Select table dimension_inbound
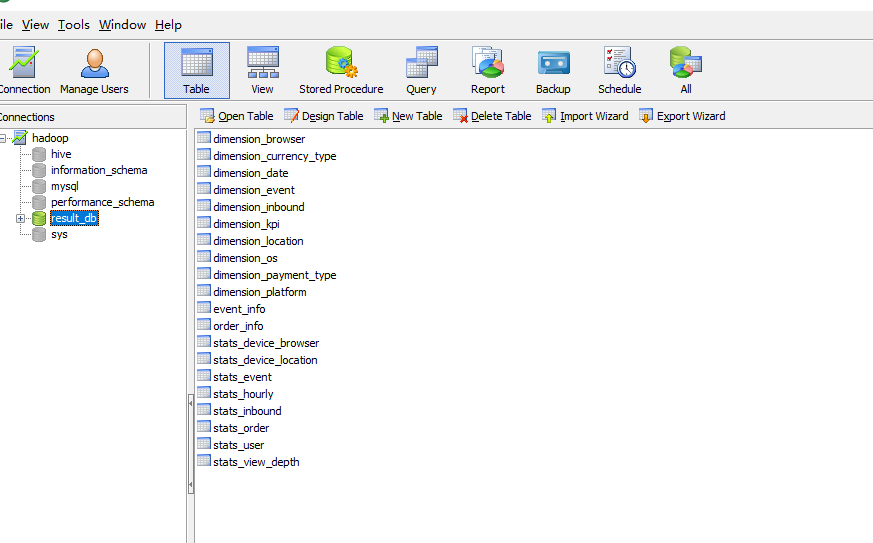873x543 pixels. tap(259, 207)
